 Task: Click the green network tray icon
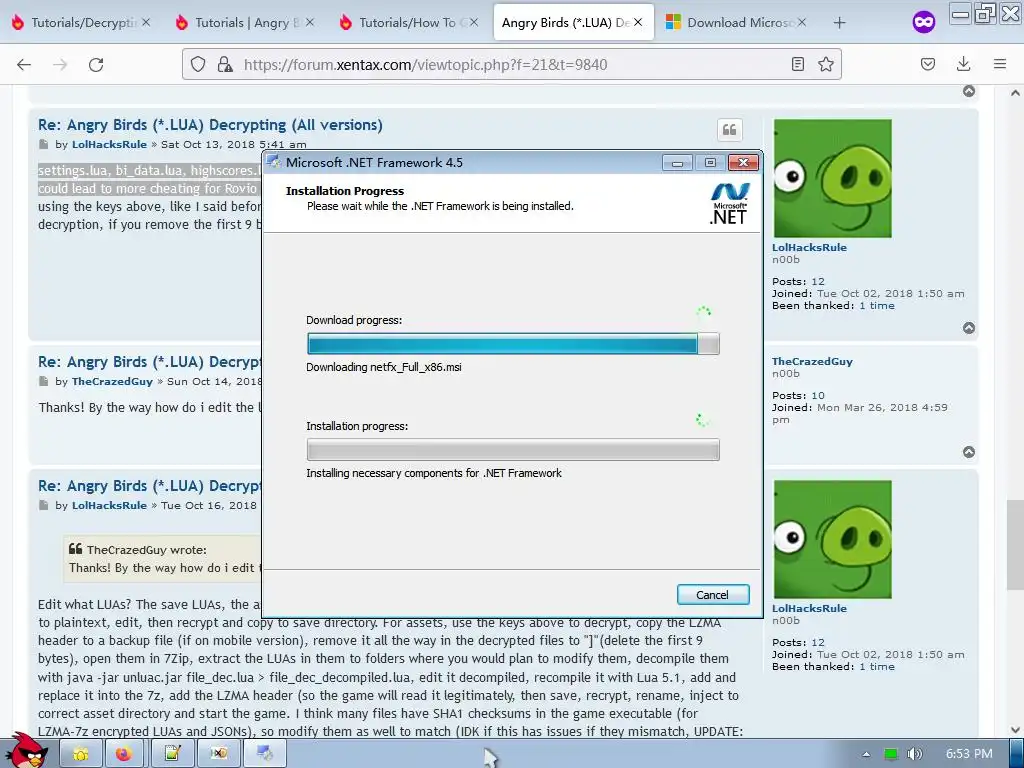(x=891, y=754)
